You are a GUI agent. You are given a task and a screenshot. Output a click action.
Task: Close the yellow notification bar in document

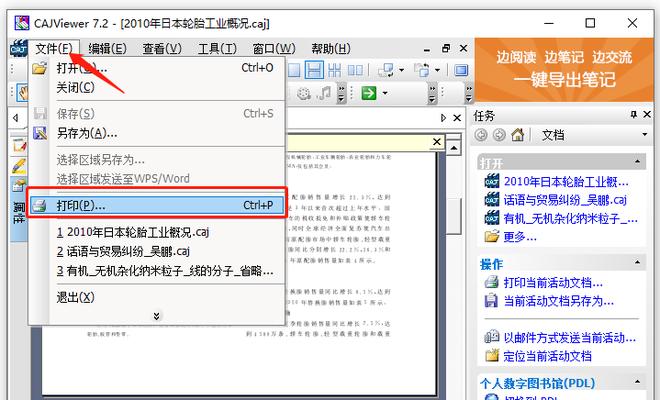click(x=437, y=142)
